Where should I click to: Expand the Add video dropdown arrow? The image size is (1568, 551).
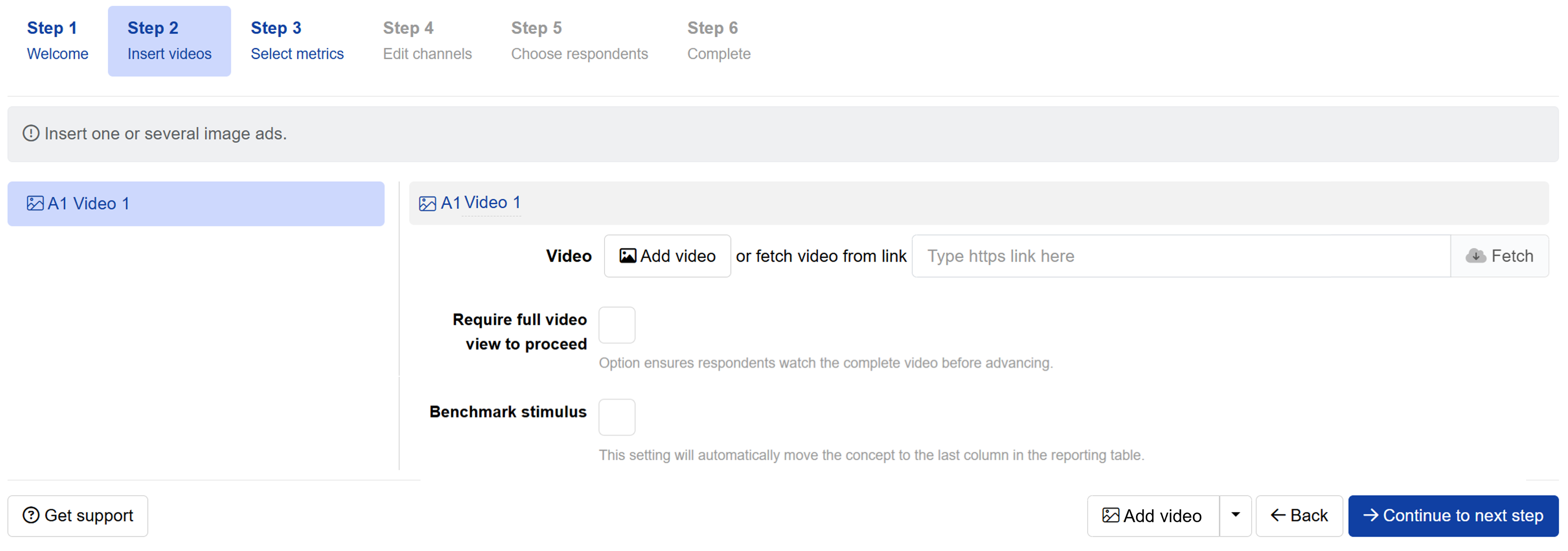(1235, 516)
